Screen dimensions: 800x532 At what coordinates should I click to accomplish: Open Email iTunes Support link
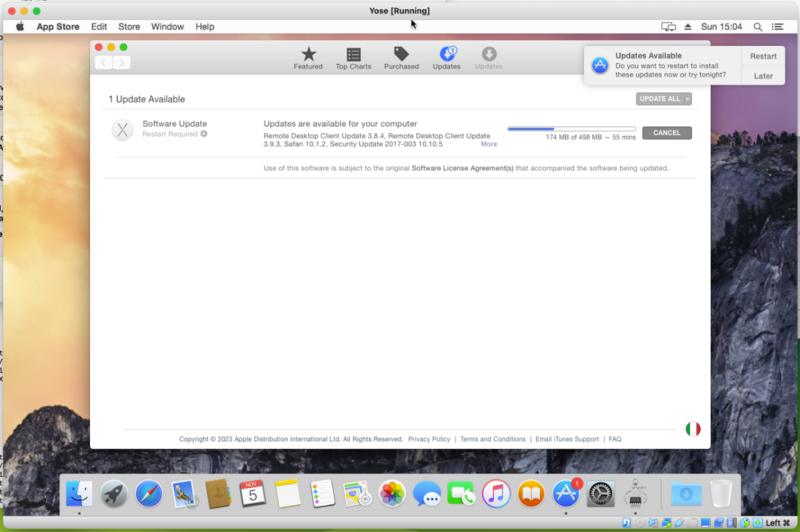pos(567,439)
